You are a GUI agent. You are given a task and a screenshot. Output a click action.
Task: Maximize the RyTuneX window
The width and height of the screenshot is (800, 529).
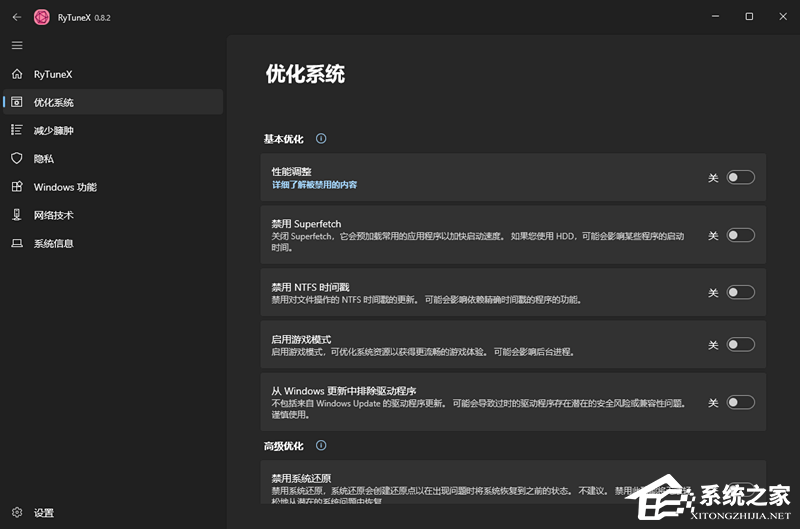749,16
